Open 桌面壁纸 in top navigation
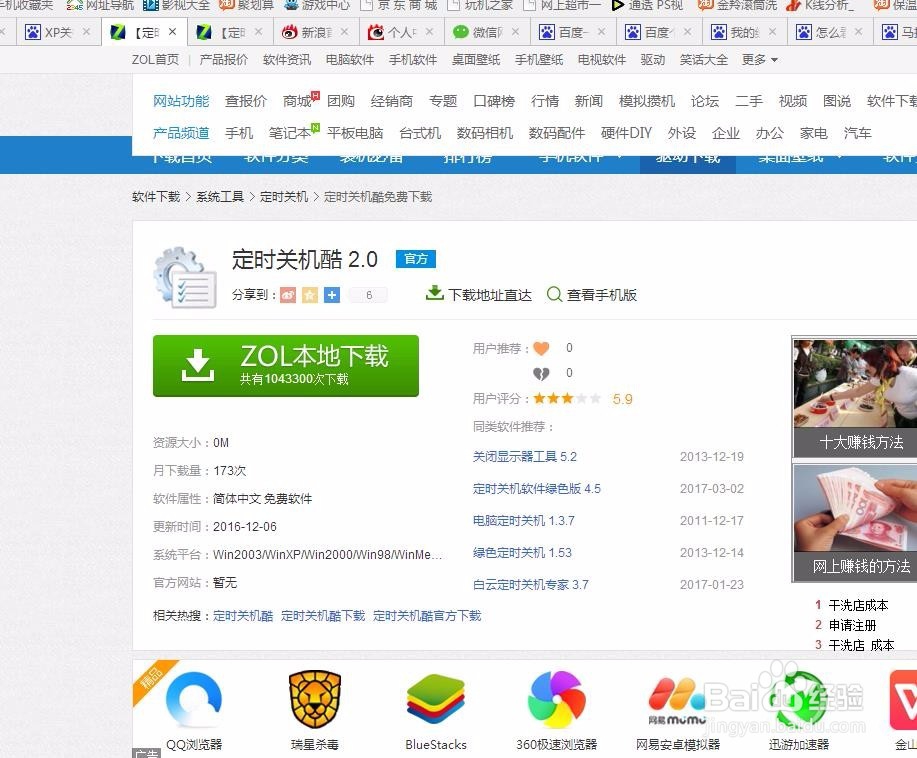Viewport: 917px width, 758px height. (x=476, y=60)
